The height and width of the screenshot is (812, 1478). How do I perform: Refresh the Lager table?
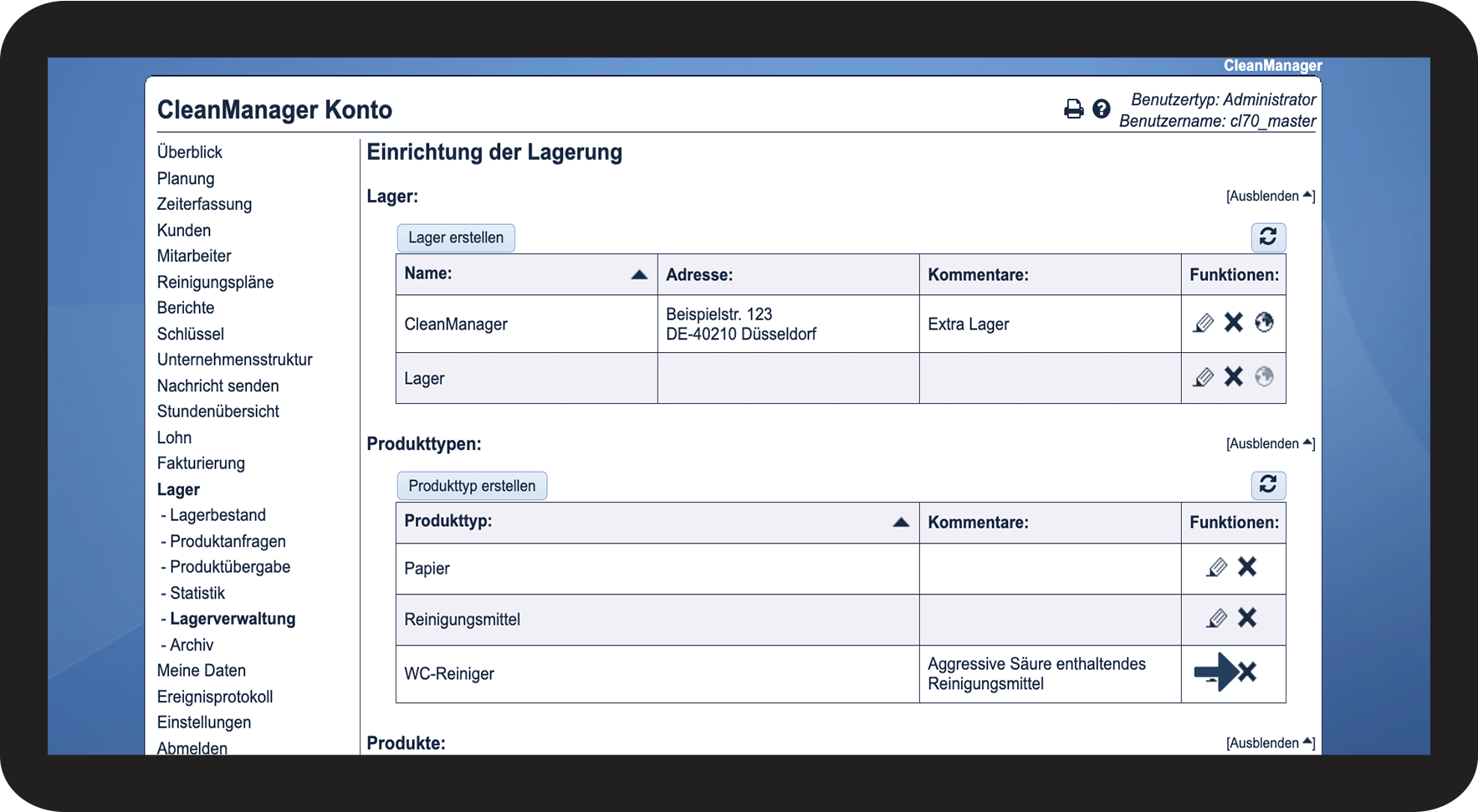tap(1268, 237)
